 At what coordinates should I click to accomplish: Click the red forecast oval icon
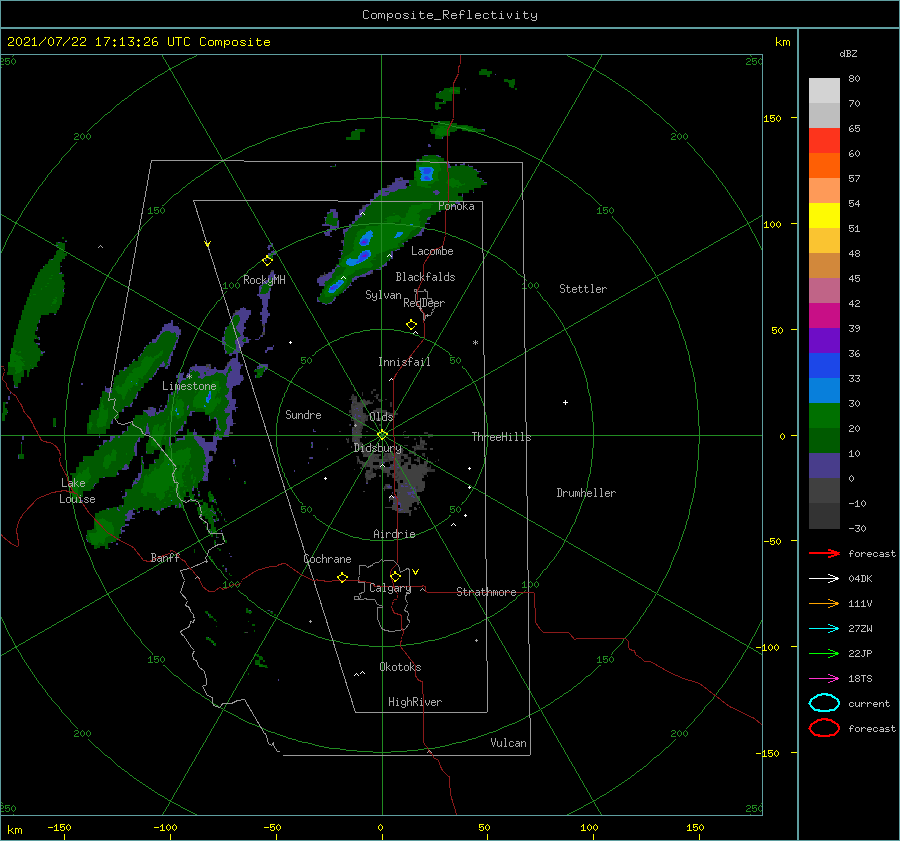824,728
